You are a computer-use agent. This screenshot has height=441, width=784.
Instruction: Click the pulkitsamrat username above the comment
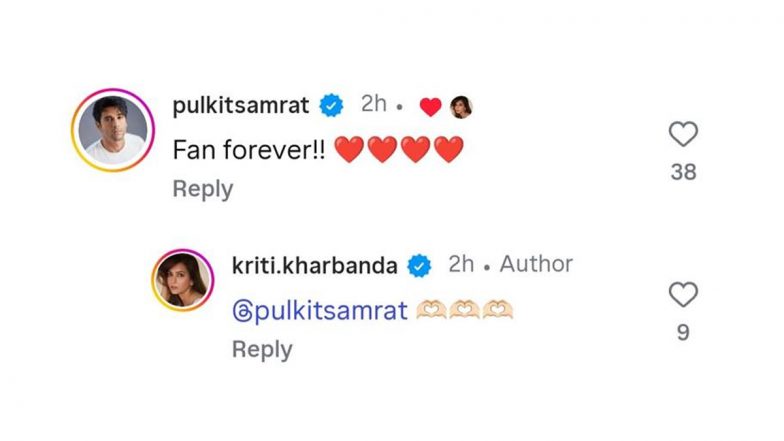(x=241, y=106)
